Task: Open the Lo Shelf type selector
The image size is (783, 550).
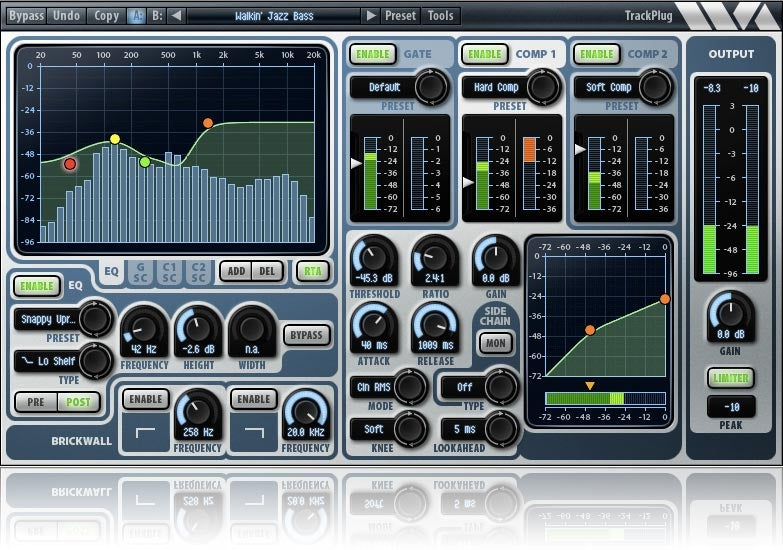Action: (x=48, y=361)
